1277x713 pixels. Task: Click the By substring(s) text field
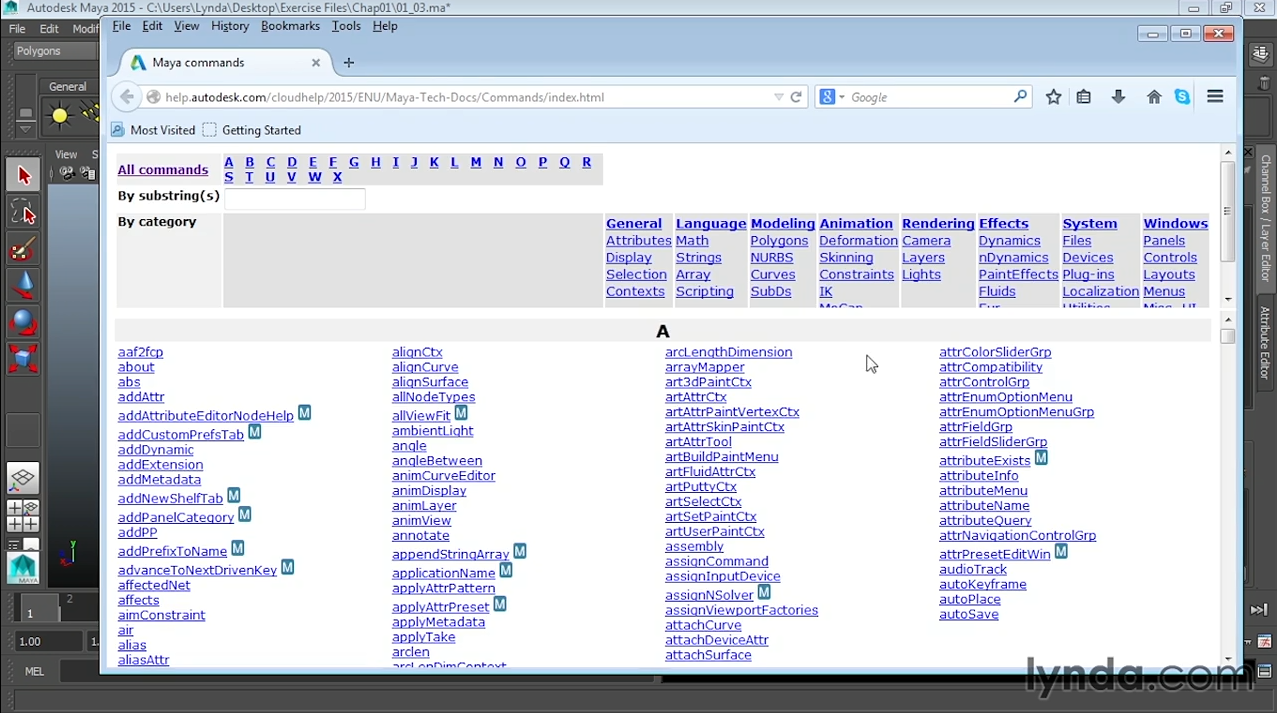(x=294, y=198)
